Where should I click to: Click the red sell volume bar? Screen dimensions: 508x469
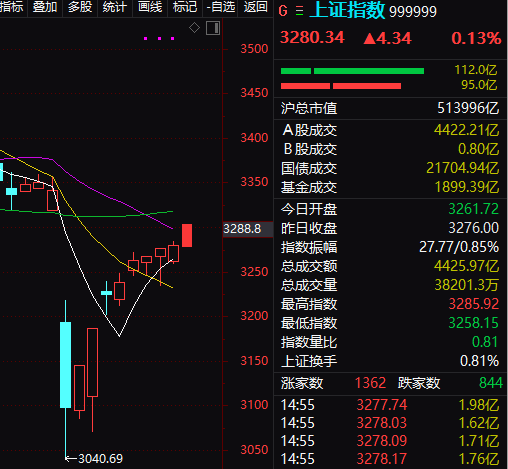point(341,86)
